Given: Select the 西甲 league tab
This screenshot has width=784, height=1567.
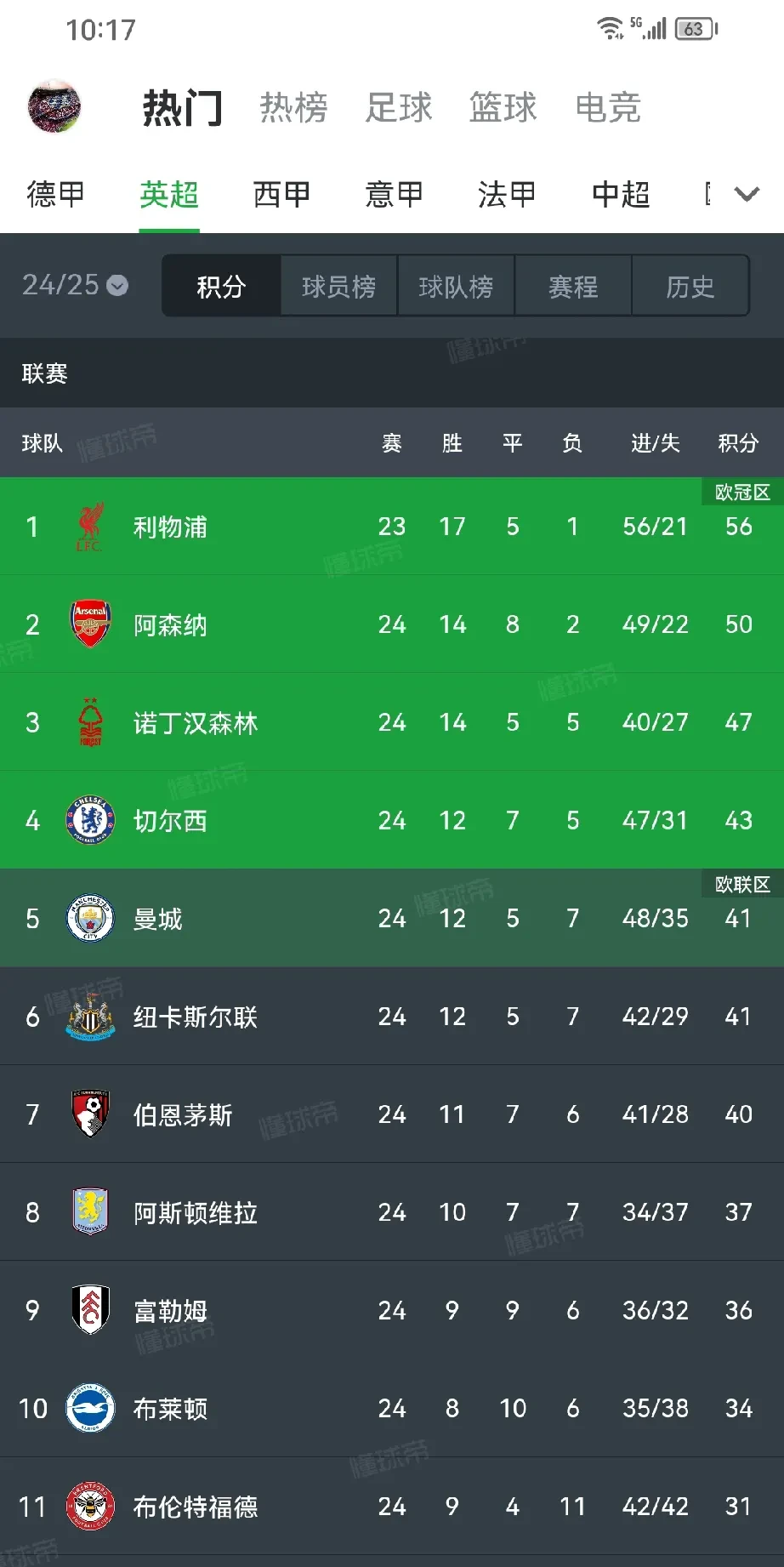Looking at the screenshot, I should [281, 195].
